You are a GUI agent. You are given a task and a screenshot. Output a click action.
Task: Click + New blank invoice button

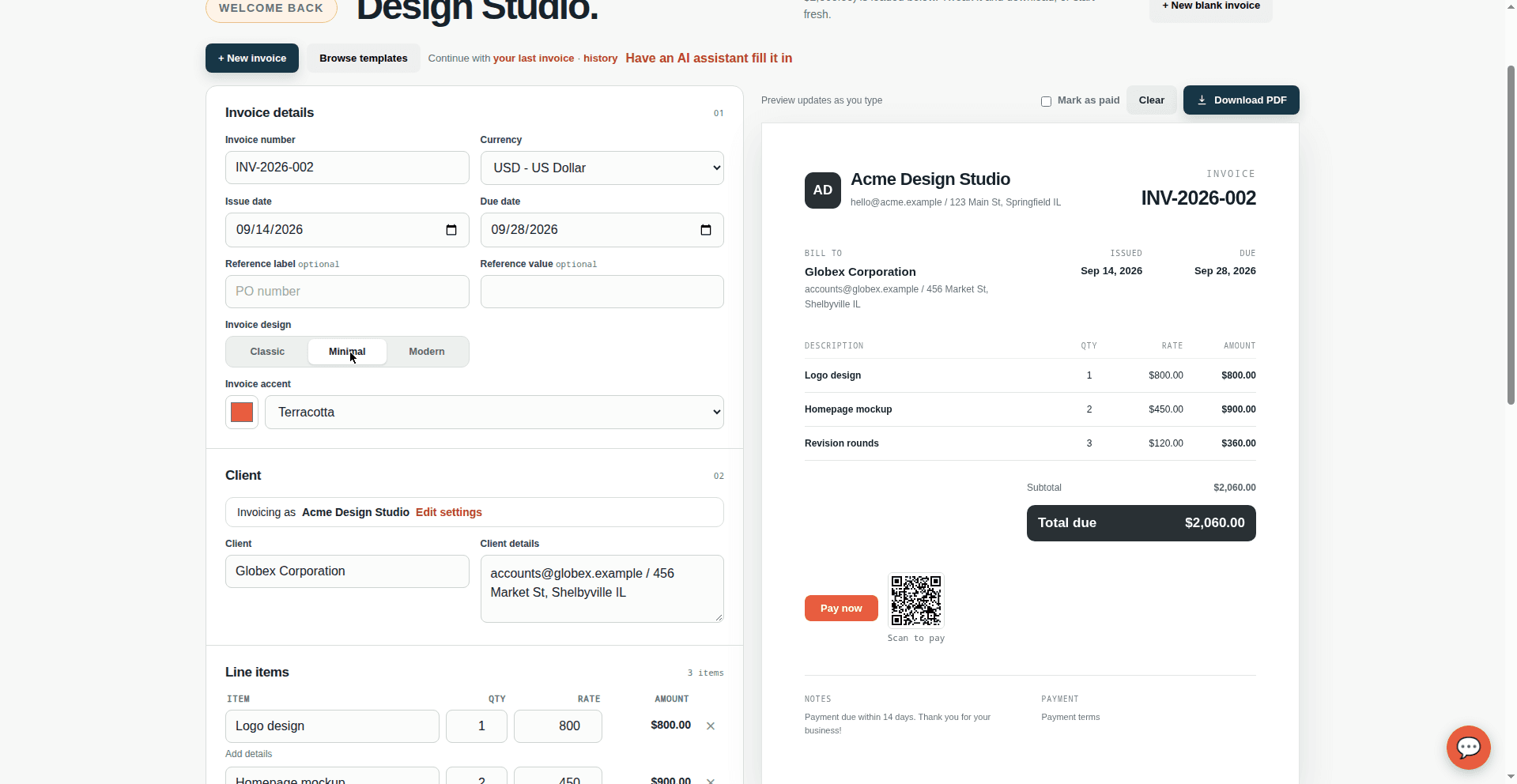click(1210, 8)
